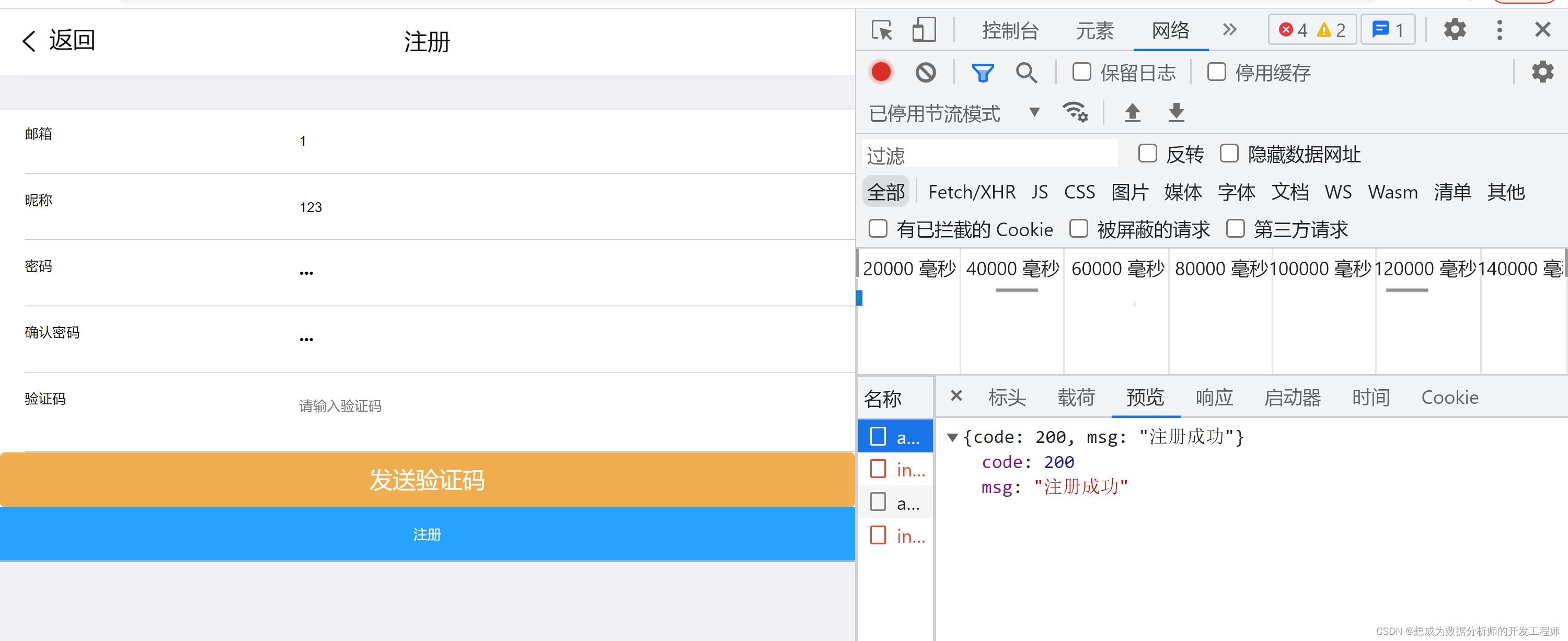Filter requests by WS

click(x=1338, y=192)
